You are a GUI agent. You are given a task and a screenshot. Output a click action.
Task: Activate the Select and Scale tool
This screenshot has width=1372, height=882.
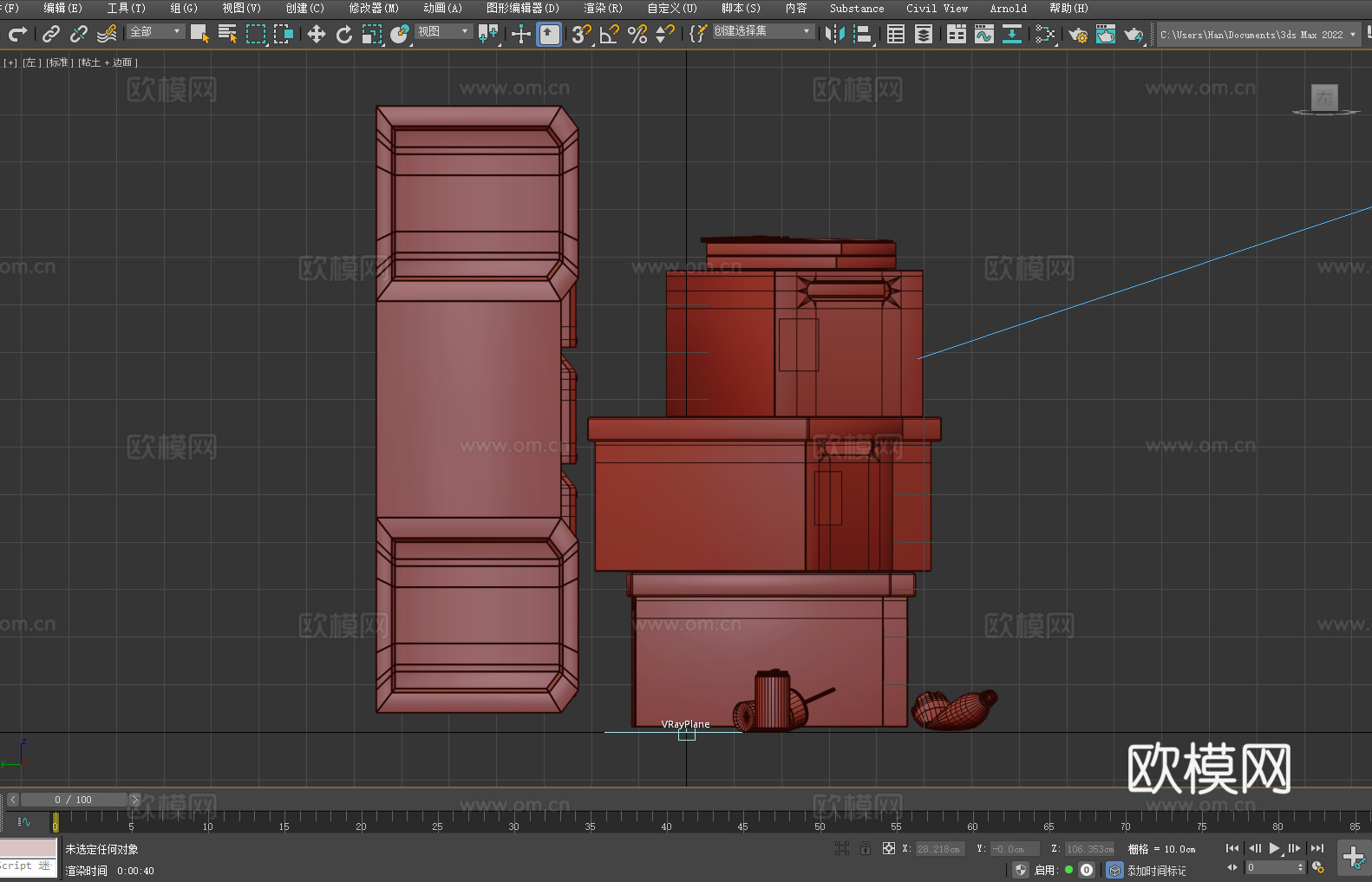click(372, 34)
